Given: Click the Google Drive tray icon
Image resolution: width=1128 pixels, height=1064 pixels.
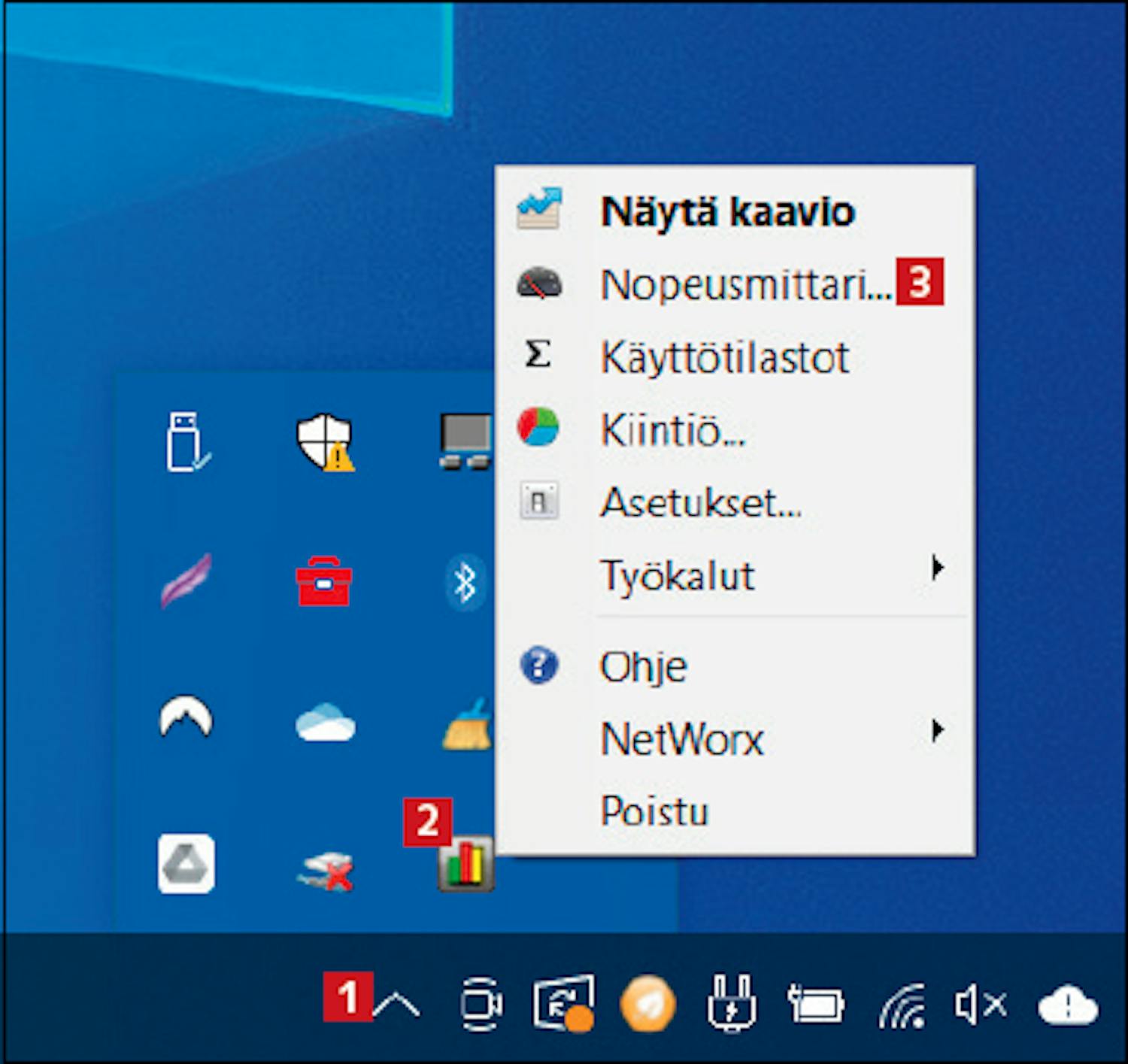Looking at the screenshot, I should 186,864.
